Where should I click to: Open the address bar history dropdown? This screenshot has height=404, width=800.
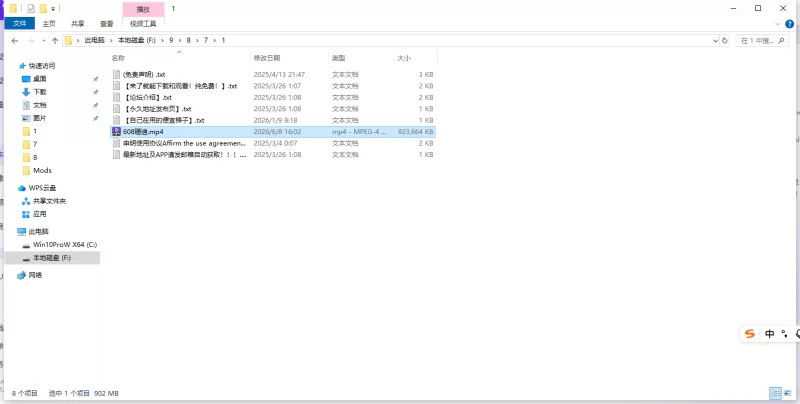tap(715, 41)
